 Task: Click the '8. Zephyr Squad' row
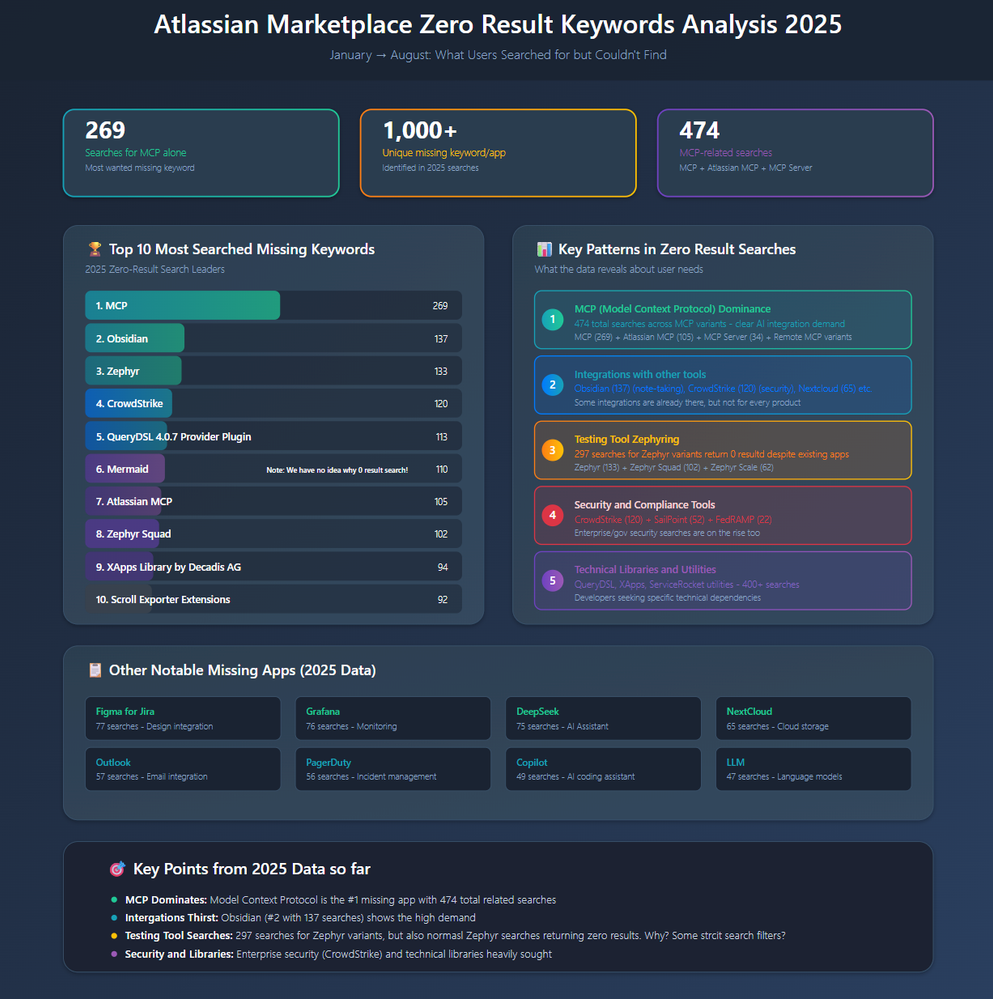click(x=273, y=534)
